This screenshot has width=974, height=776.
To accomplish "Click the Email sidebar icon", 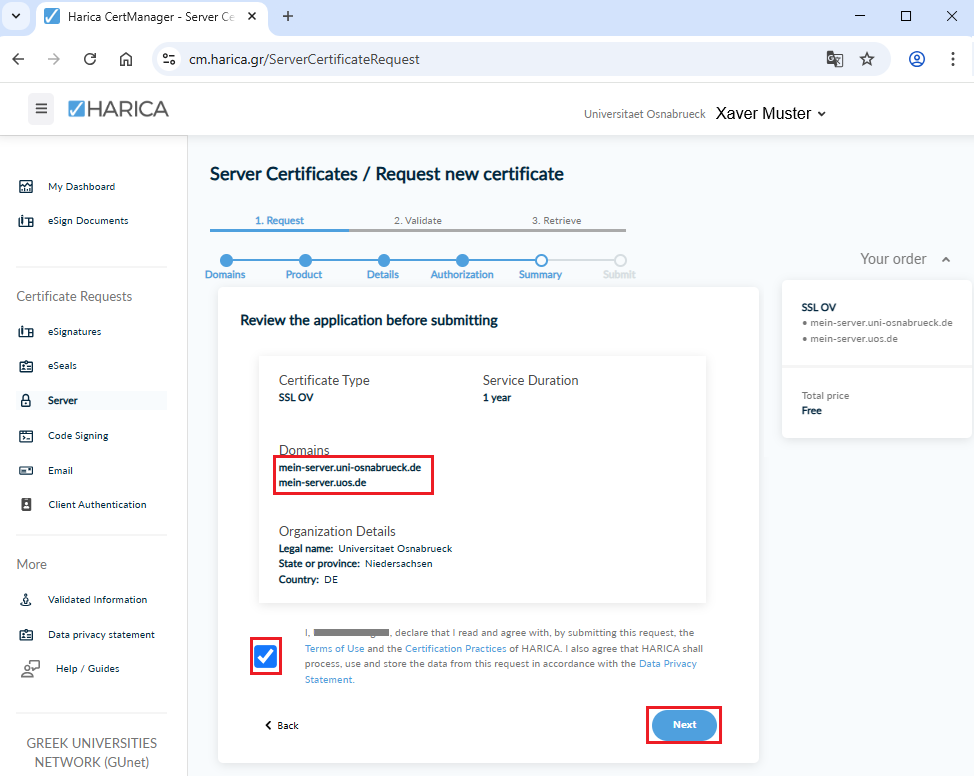I will (26, 471).
